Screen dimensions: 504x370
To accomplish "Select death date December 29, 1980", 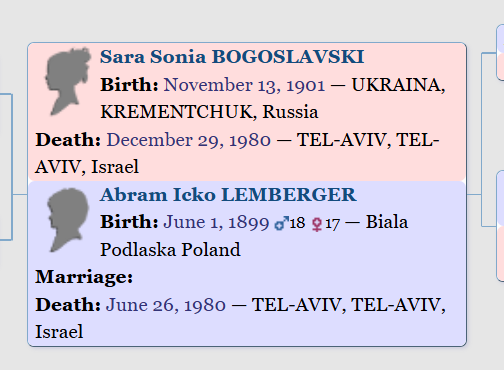I will point(188,140).
